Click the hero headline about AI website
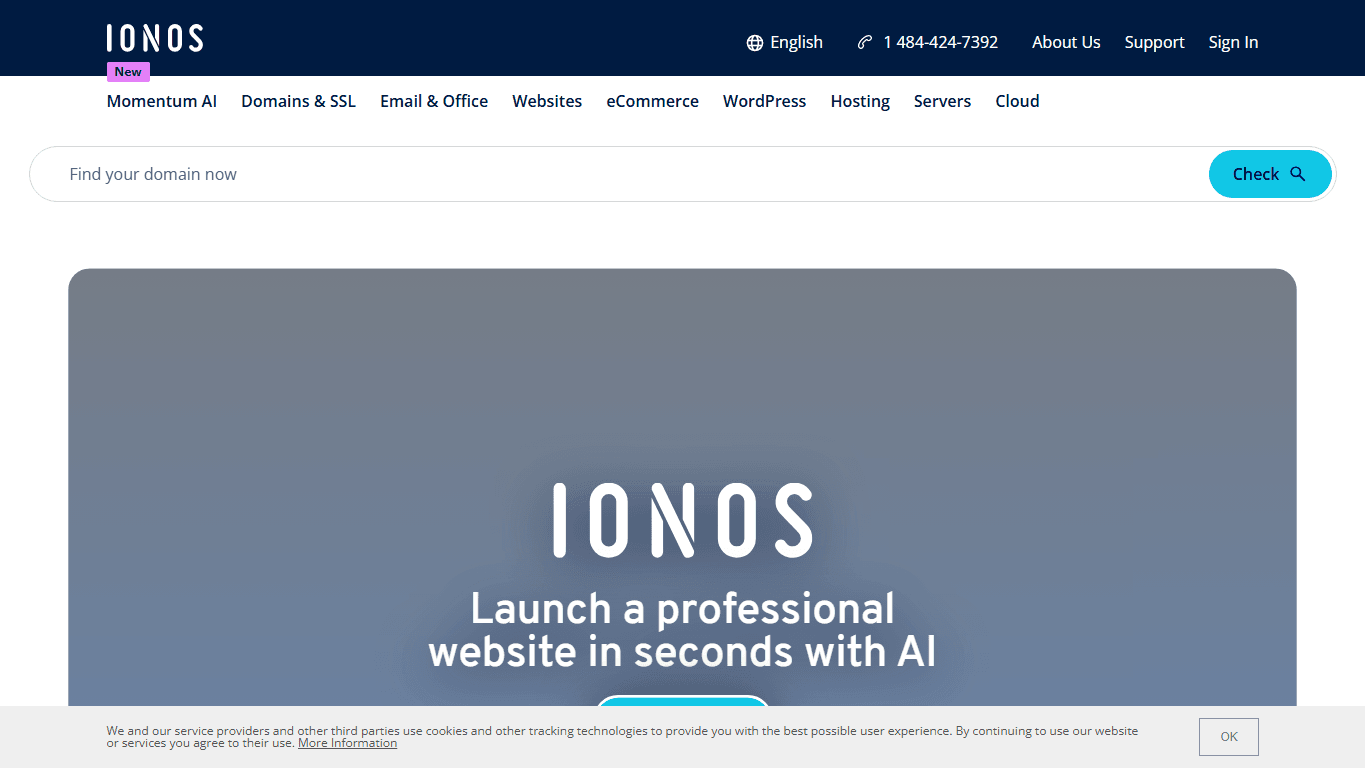1365x768 pixels. click(x=682, y=630)
